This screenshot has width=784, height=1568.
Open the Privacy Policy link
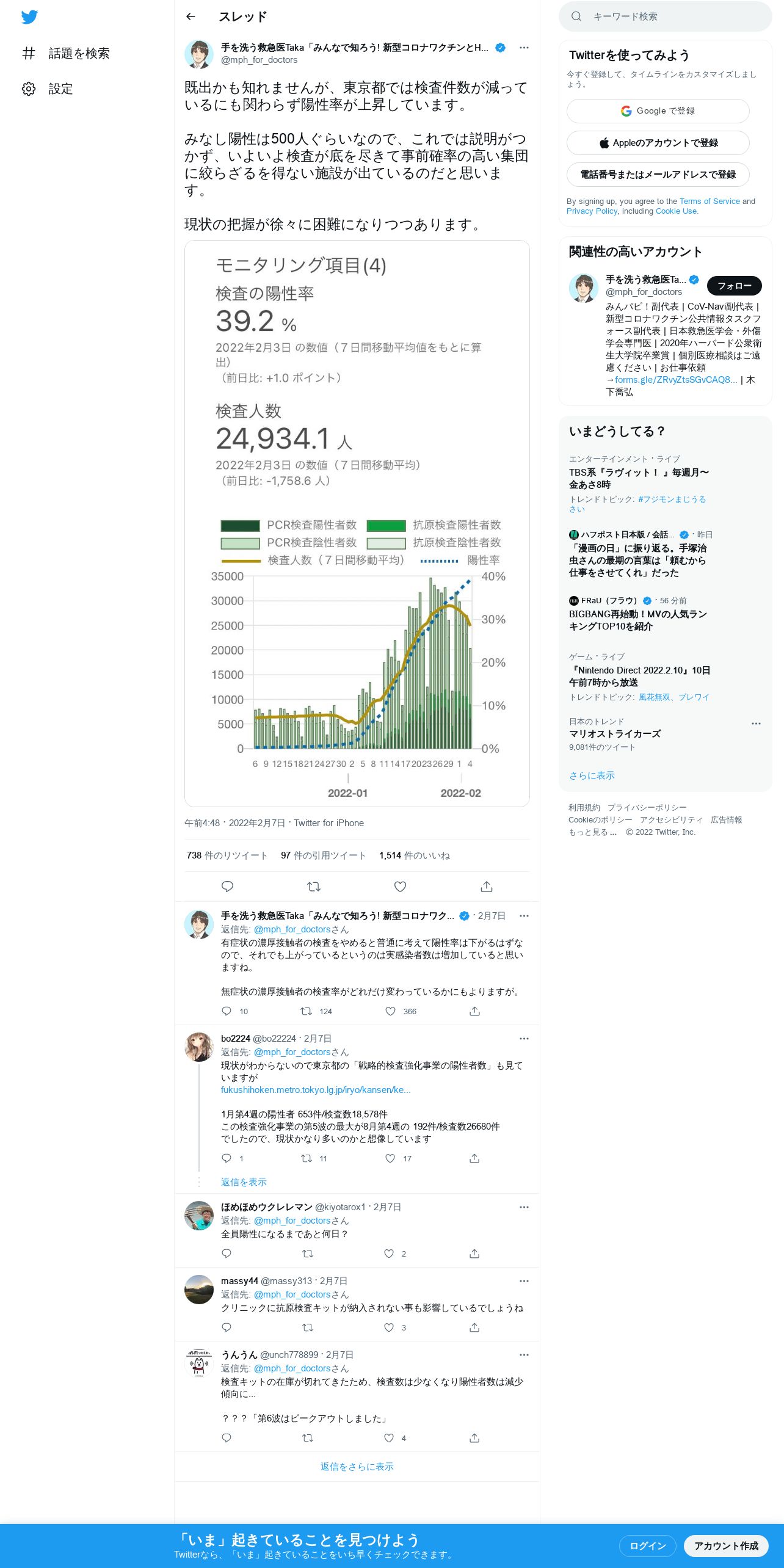tap(592, 211)
